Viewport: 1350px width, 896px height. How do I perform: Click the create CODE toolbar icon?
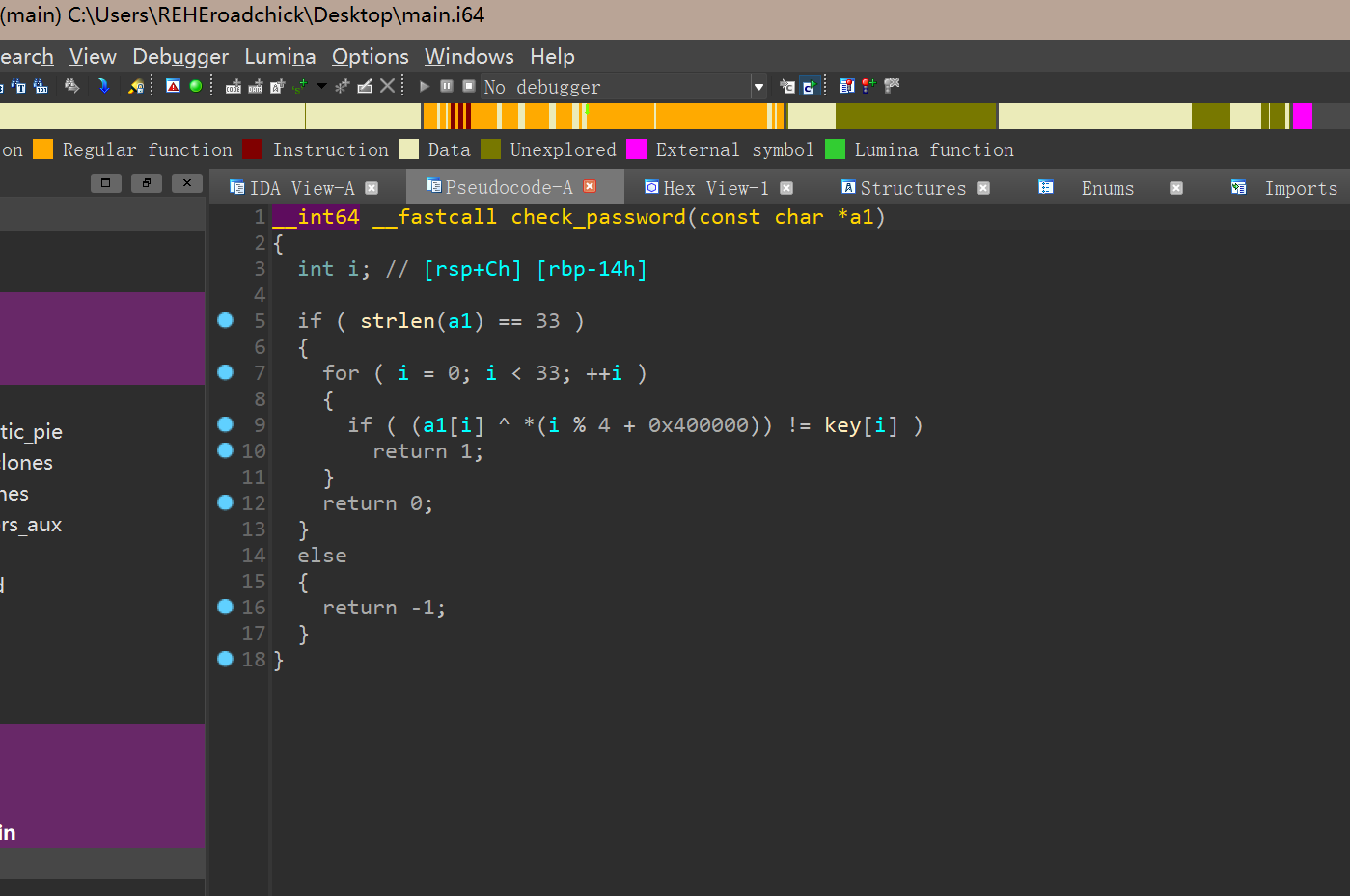point(234,87)
